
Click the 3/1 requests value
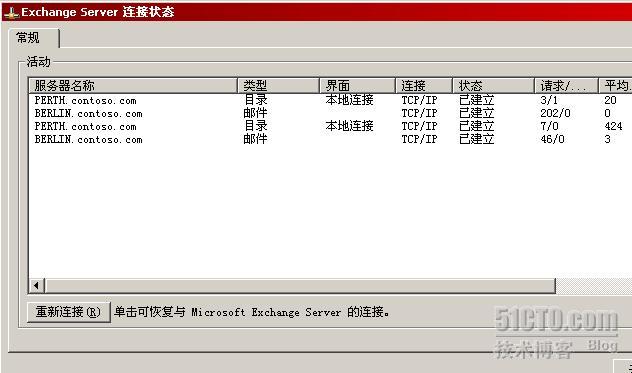point(549,100)
